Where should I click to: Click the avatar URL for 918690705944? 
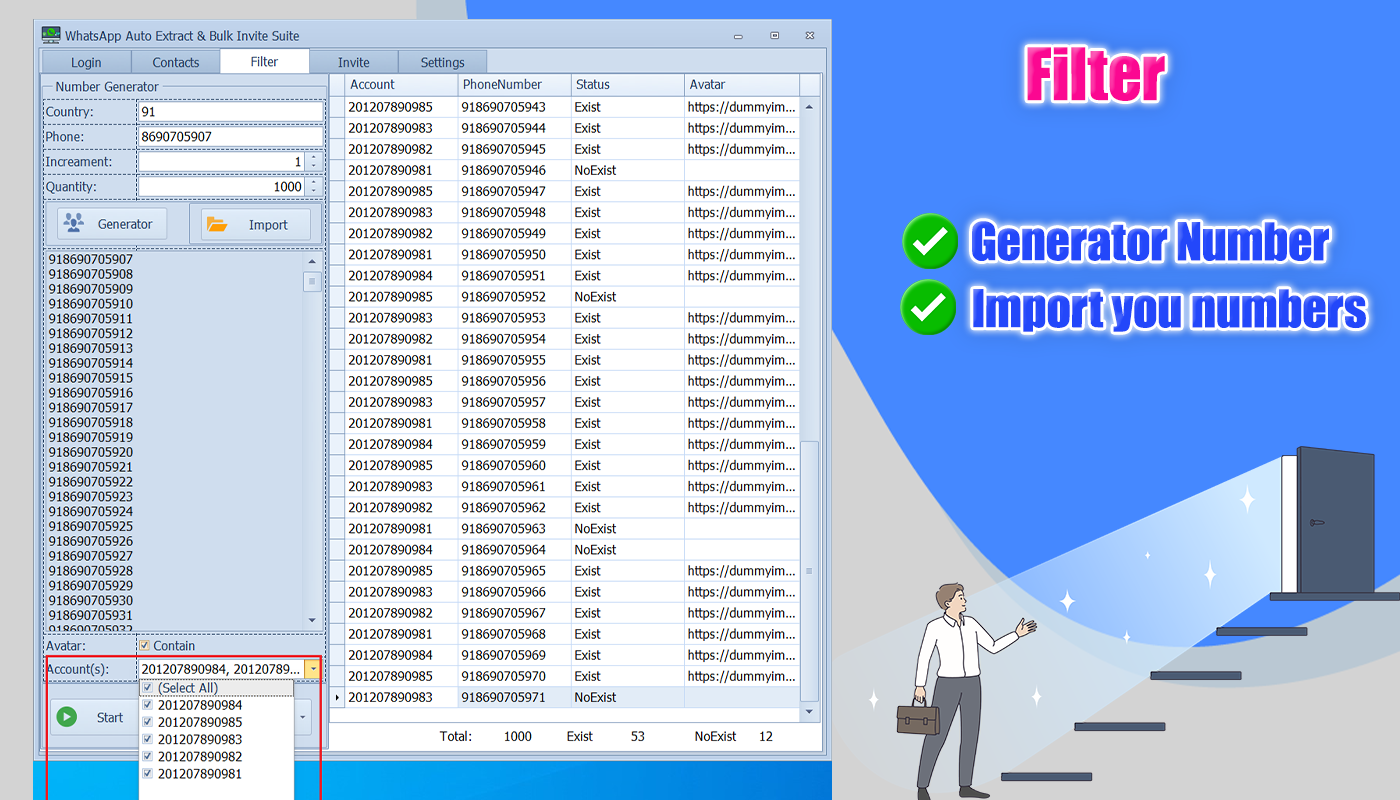point(742,128)
